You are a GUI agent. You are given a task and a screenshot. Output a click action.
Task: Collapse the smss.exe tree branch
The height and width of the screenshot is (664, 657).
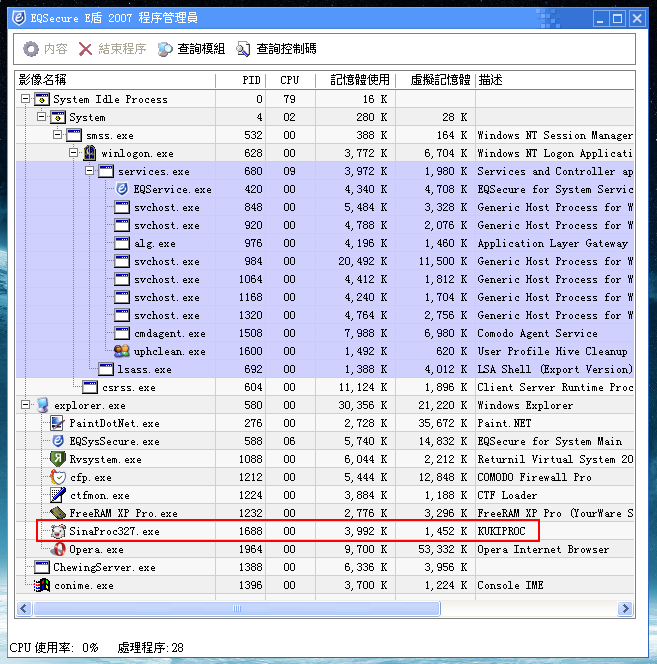pos(58,135)
